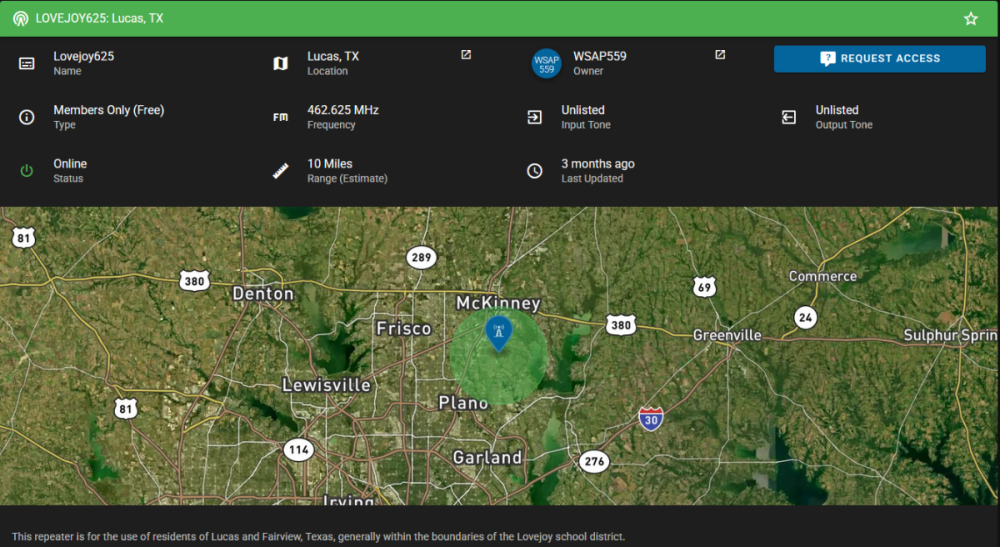Click the Output Tone icon
Screen dimensions: 1000x547
pyautogui.click(x=789, y=117)
